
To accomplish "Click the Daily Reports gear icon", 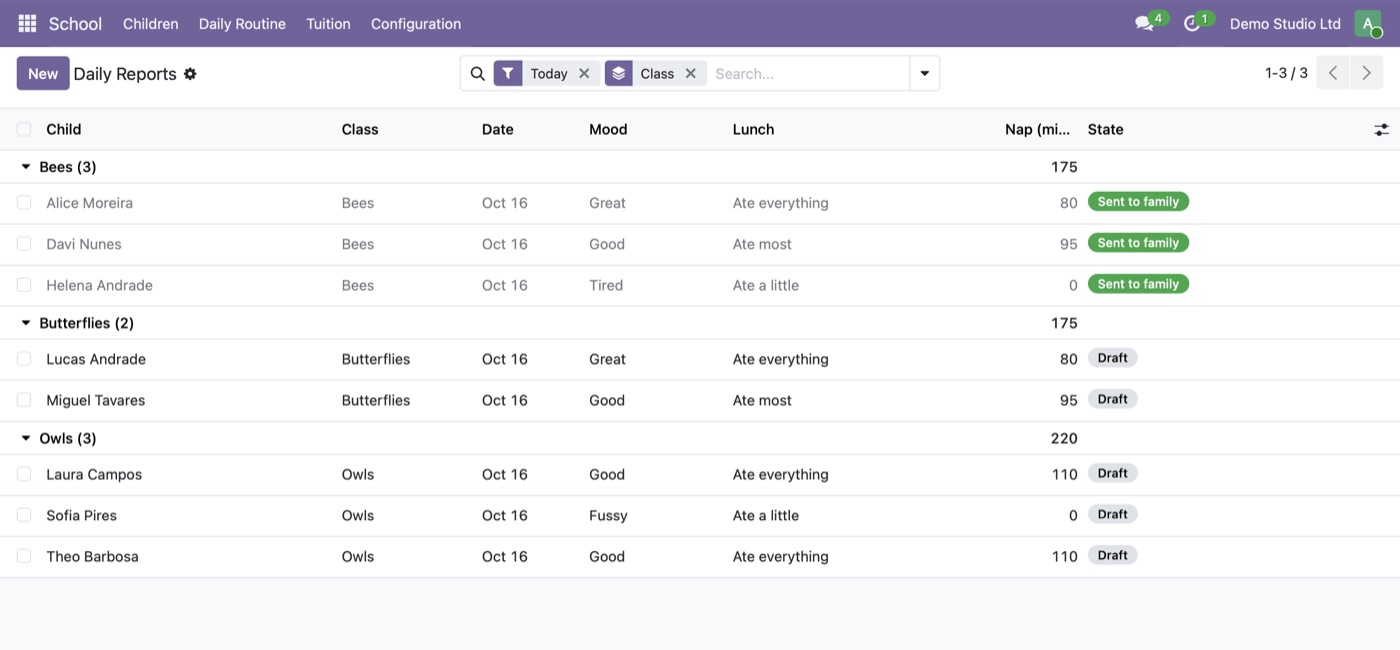I will coord(190,74).
